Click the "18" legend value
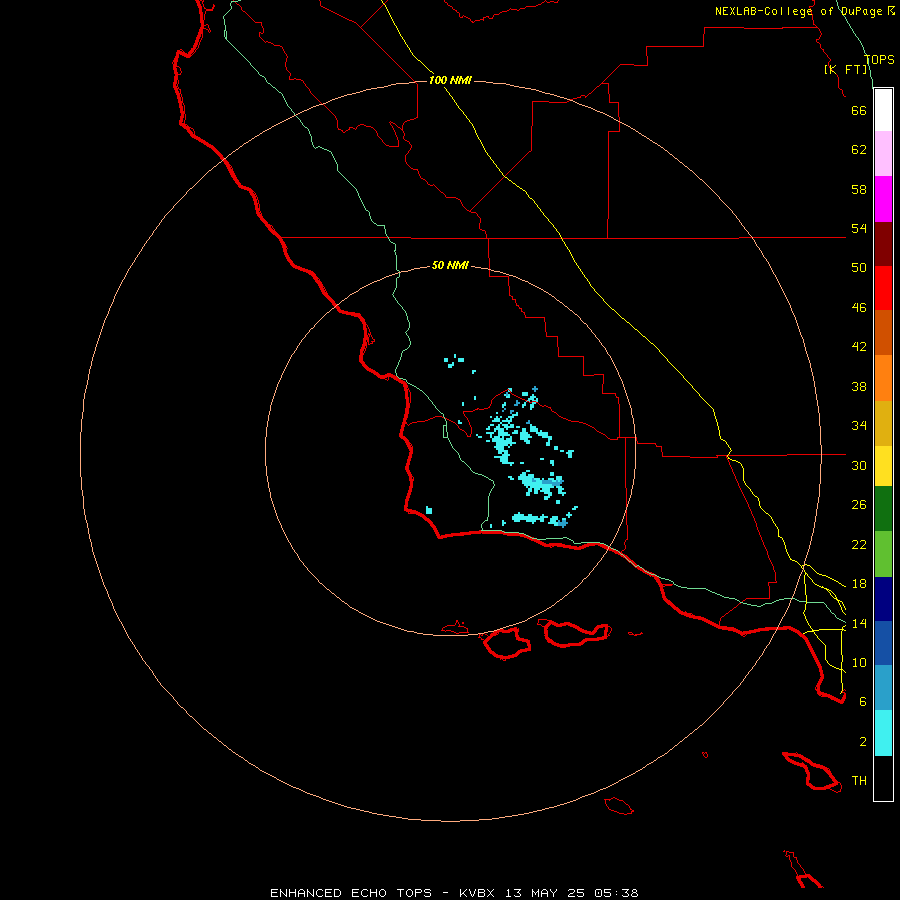This screenshot has width=900, height=900. click(x=859, y=584)
